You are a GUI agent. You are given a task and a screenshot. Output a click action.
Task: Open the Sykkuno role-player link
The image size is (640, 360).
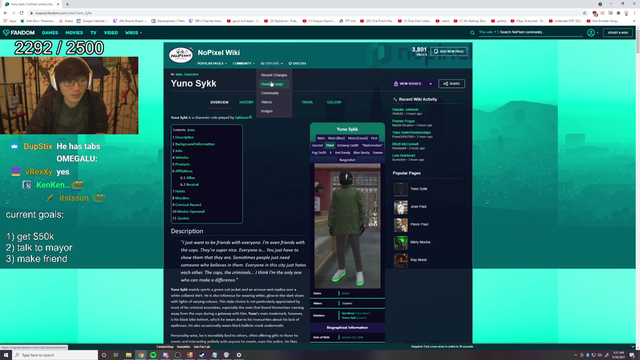point(243,118)
